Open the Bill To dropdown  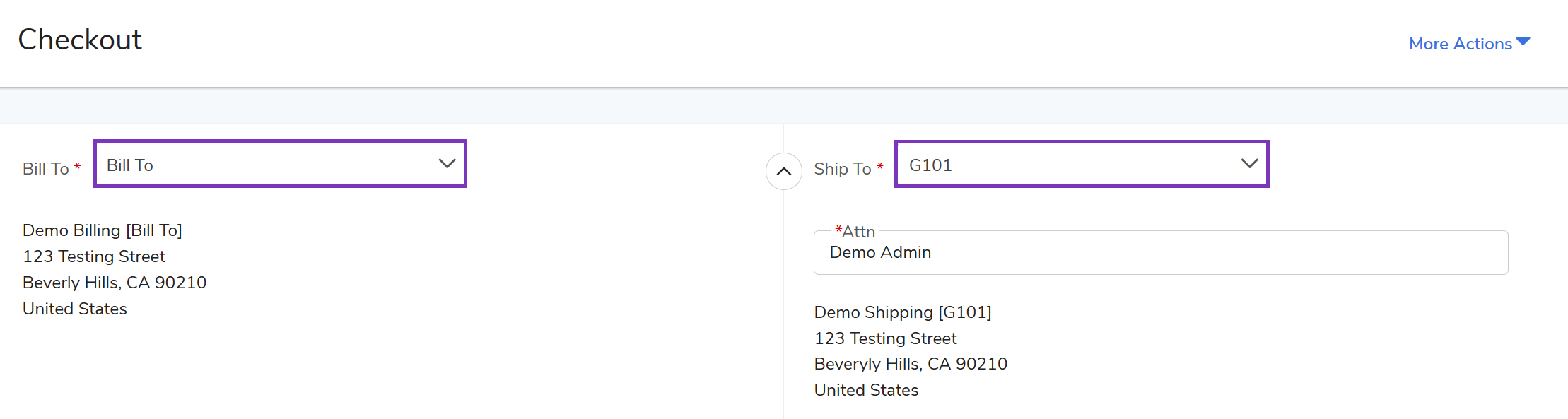[x=269, y=165]
